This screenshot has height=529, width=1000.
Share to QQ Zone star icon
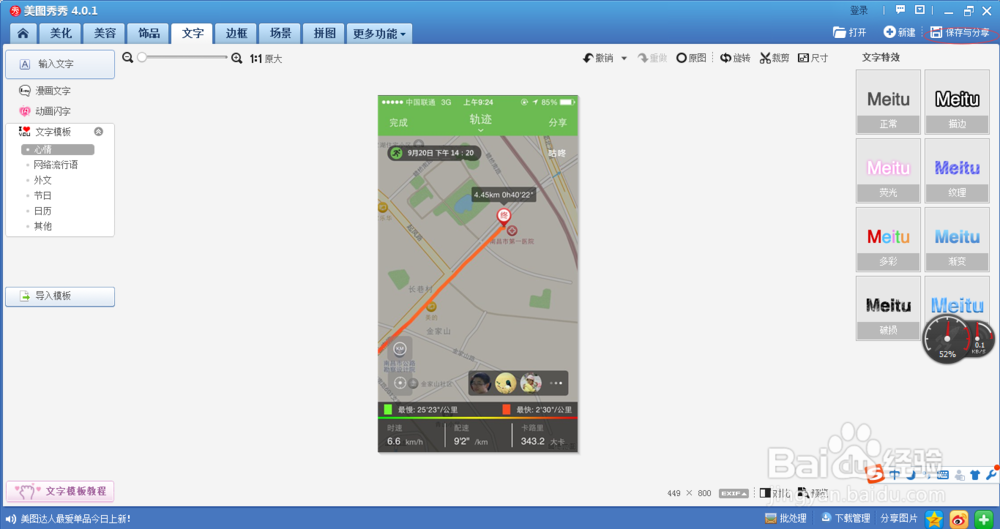click(934, 518)
